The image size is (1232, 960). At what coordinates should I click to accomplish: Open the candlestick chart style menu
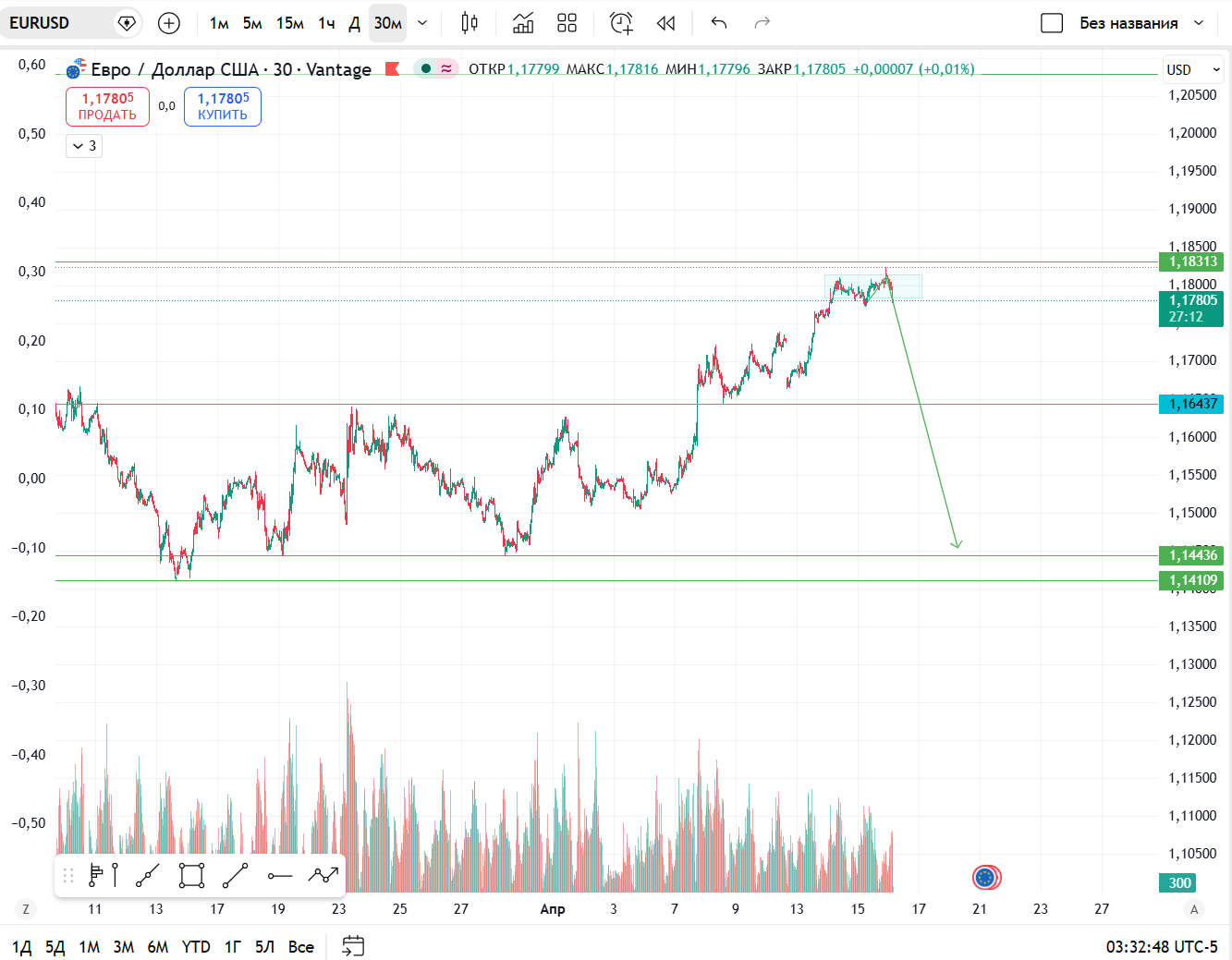(x=470, y=23)
